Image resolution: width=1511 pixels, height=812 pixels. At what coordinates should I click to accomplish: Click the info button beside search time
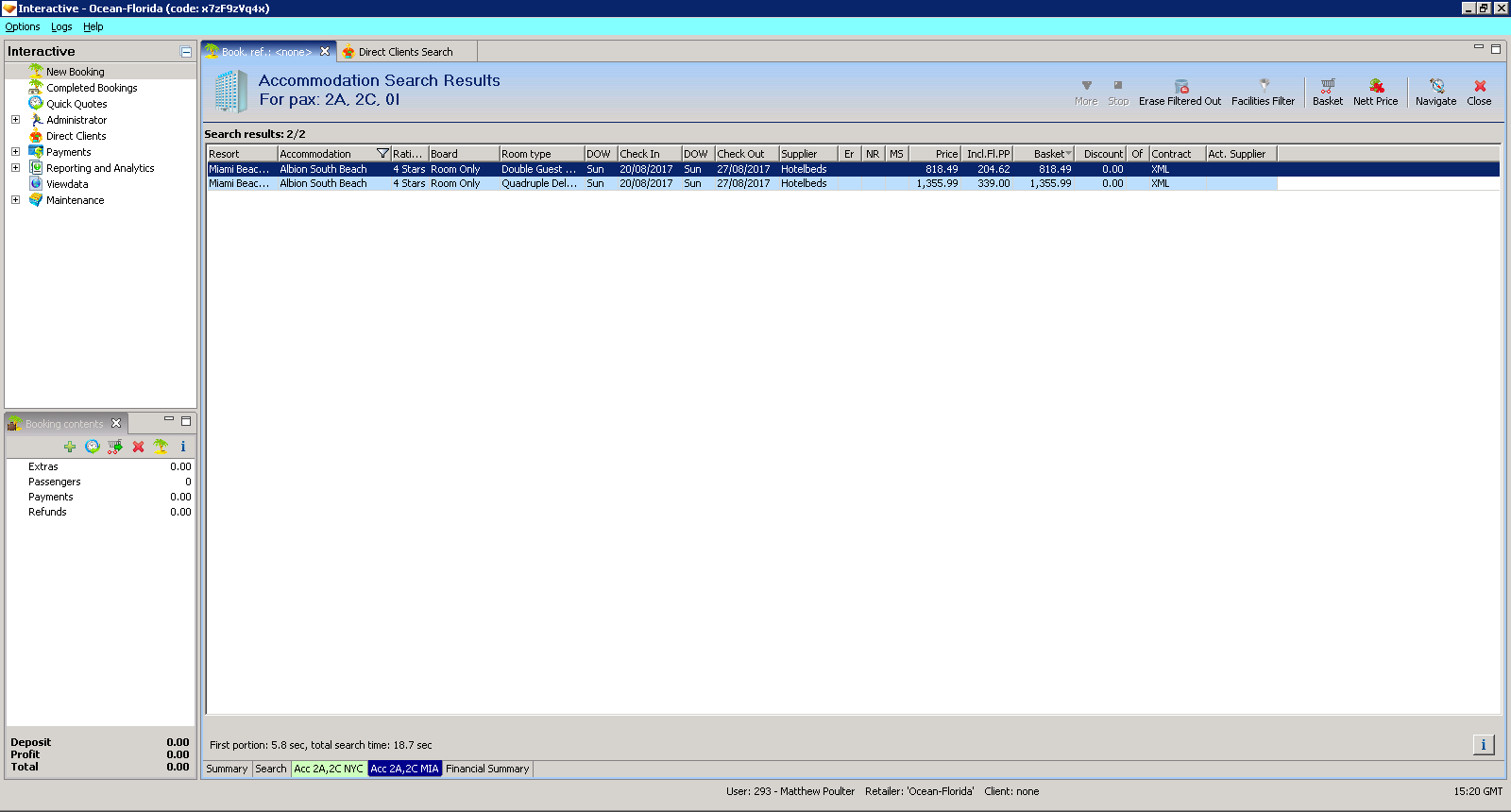point(1484,745)
